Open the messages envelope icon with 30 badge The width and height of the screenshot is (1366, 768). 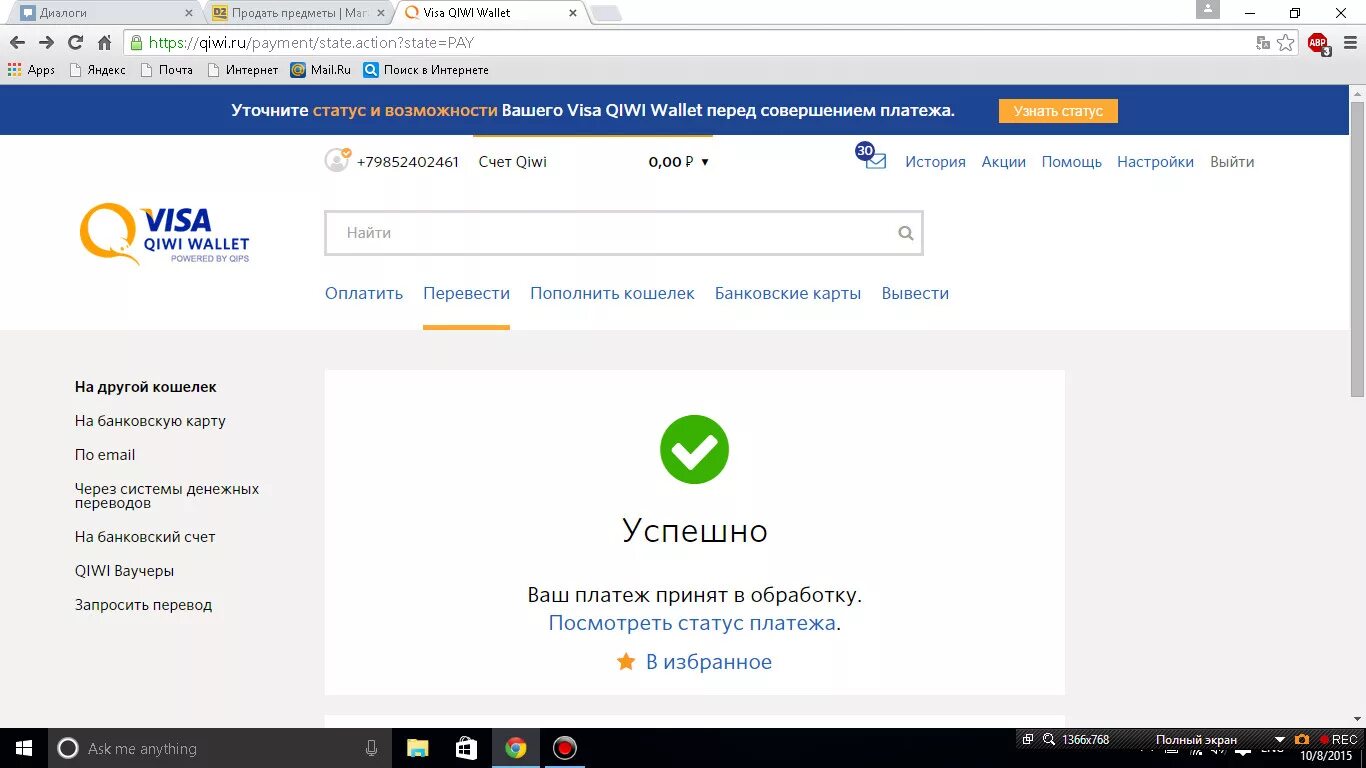coord(871,157)
